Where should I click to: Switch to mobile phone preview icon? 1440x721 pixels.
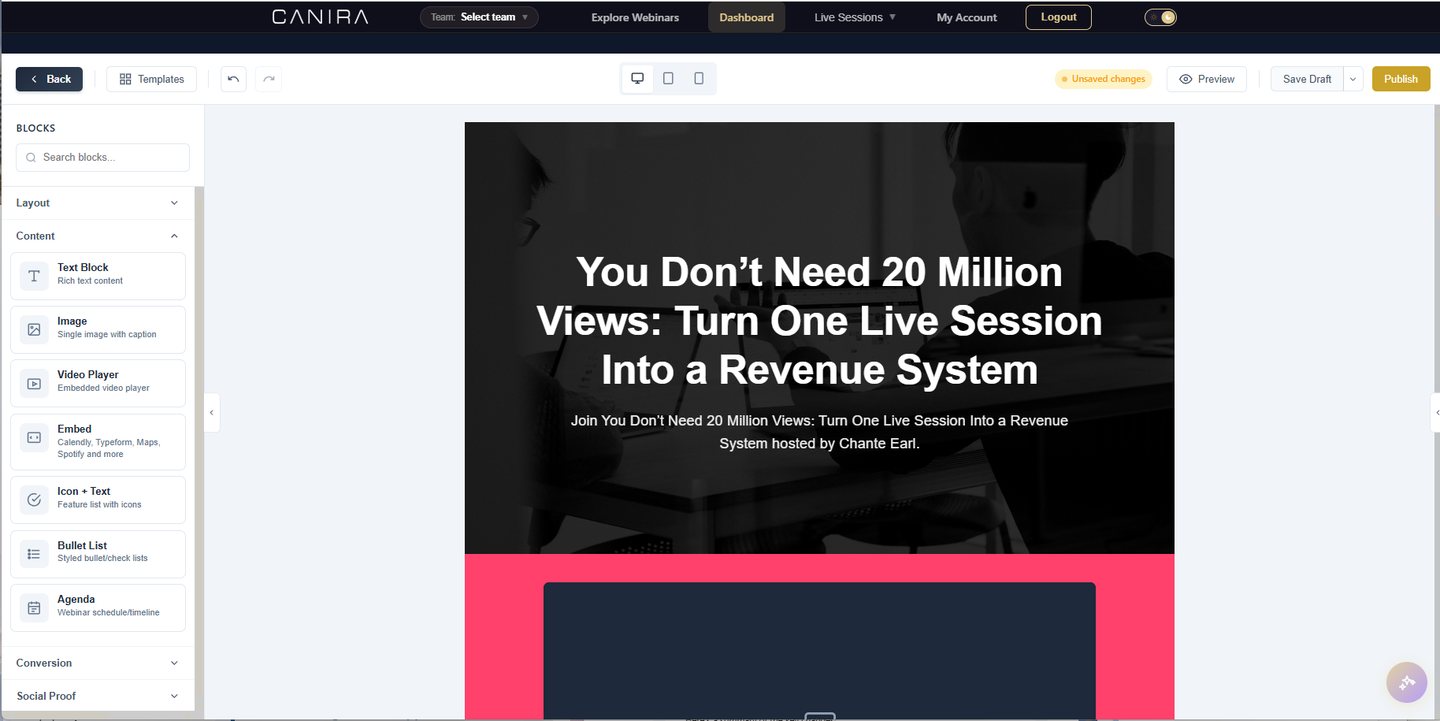tap(699, 79)
